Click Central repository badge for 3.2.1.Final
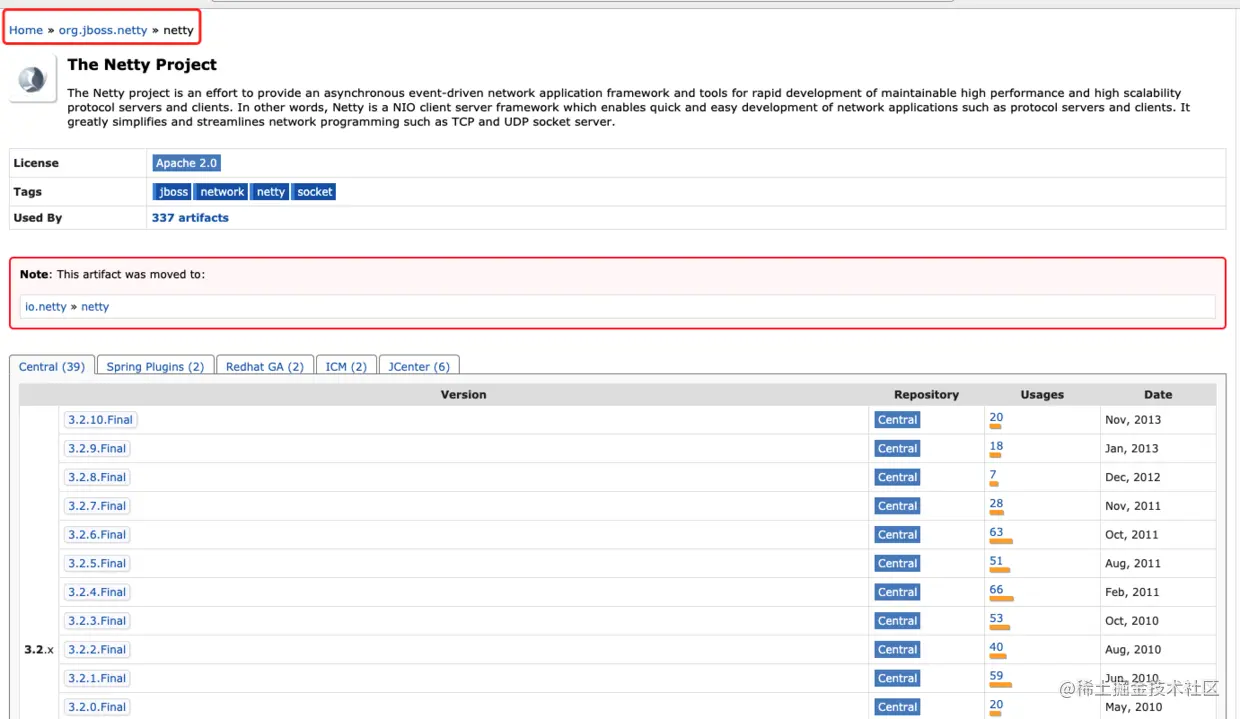The width and height of the screenshot is (1240, 719). tap(897, 678)
